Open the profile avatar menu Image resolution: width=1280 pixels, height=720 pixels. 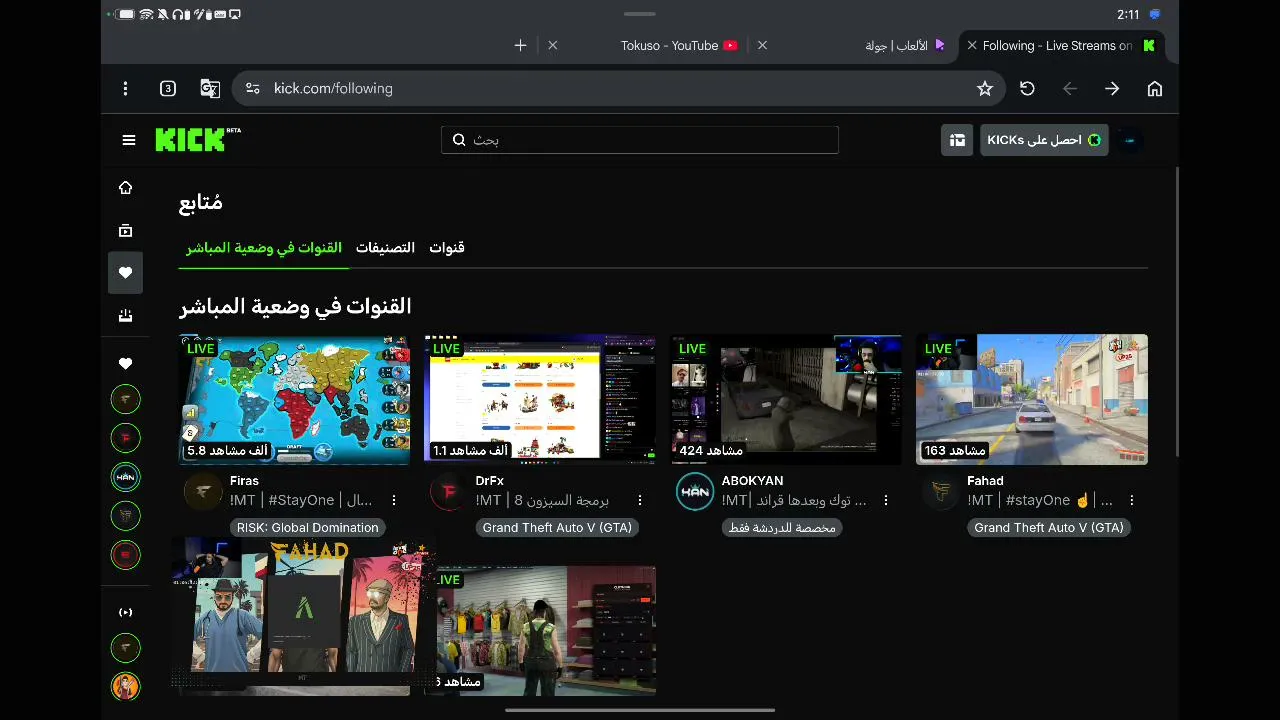click(x=1130, y=140)
